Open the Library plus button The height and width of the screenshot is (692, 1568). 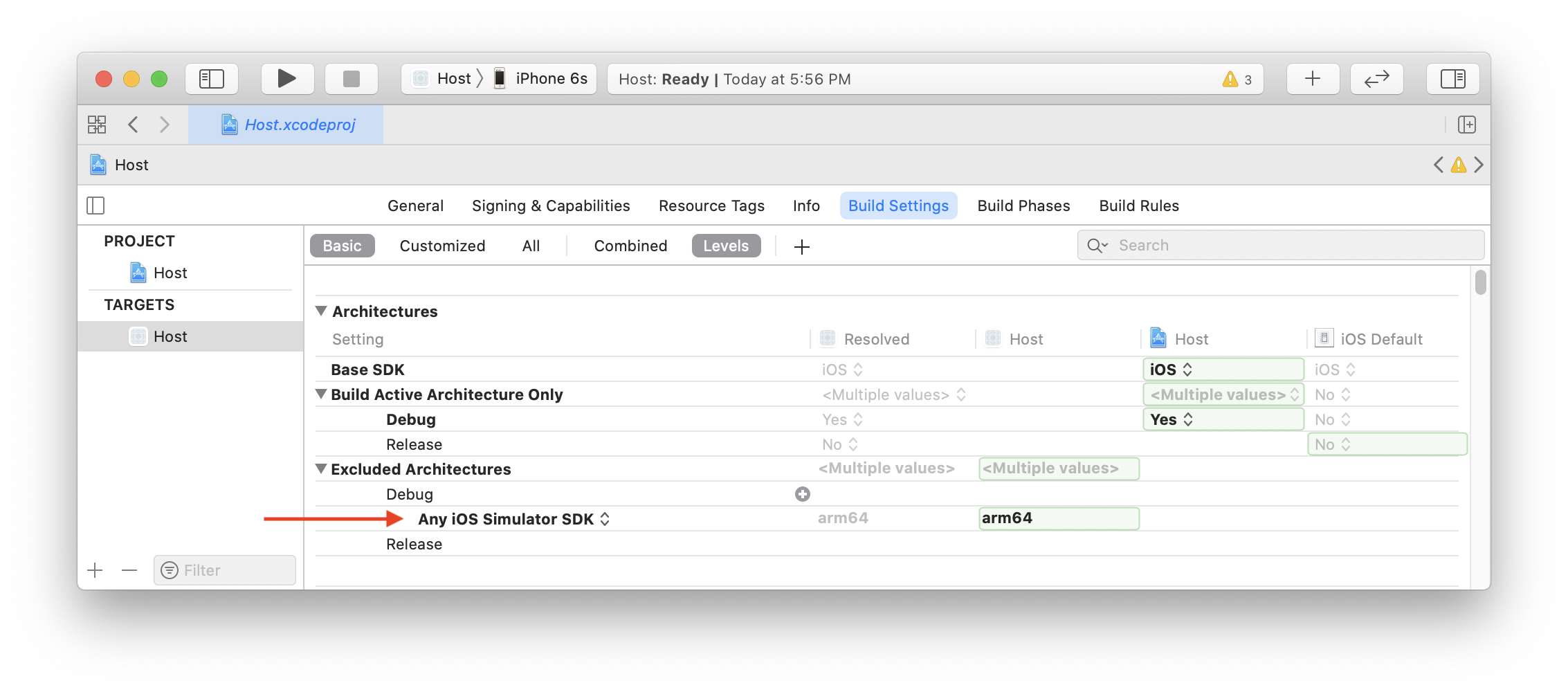pyautogui.click(x=1313, y=79)
